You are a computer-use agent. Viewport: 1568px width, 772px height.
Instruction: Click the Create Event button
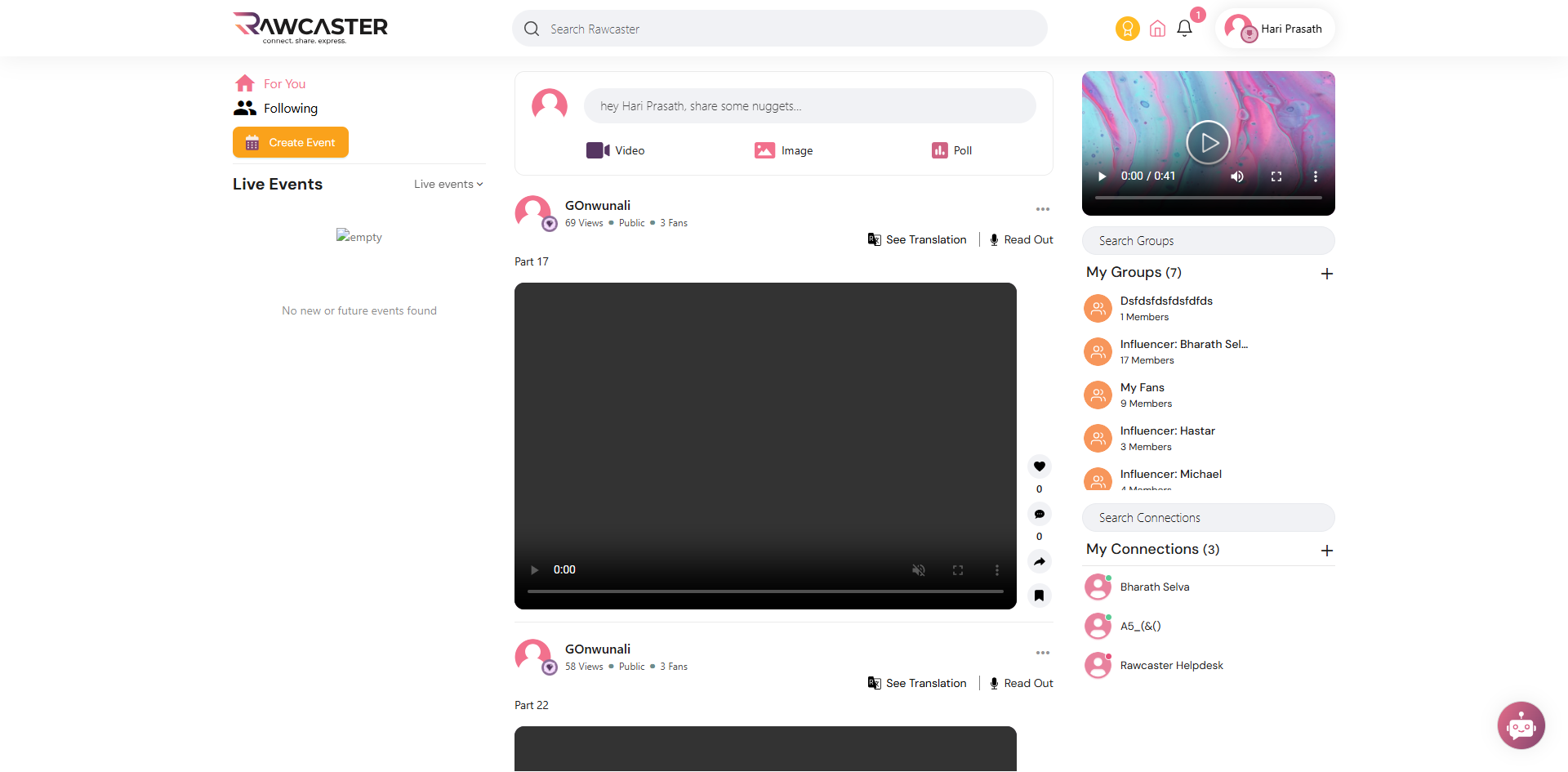pos(291,142)
